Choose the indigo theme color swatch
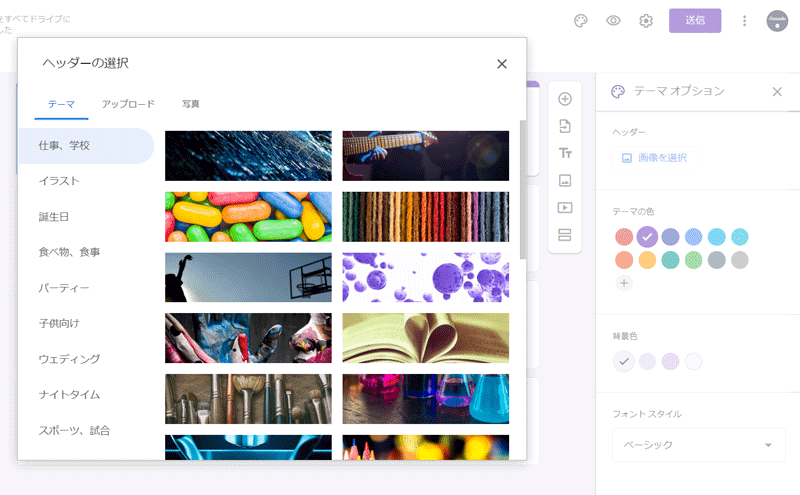The height and width of the screenshot is (495, 800). [670, 237]
